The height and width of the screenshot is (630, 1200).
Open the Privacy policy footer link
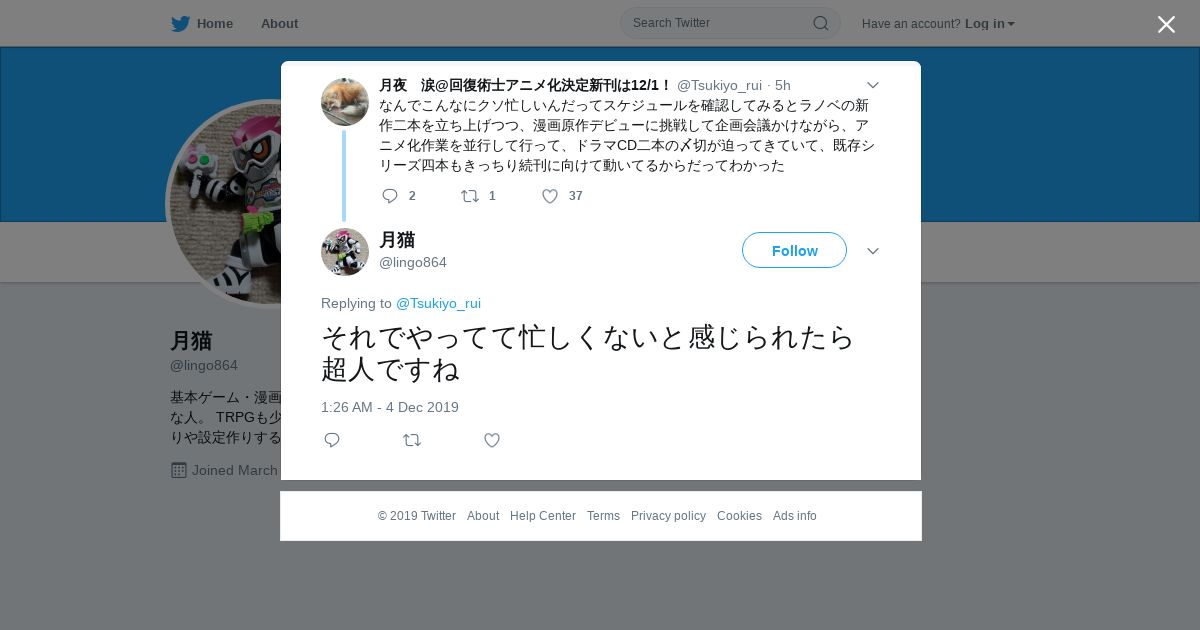click(668, 516)
